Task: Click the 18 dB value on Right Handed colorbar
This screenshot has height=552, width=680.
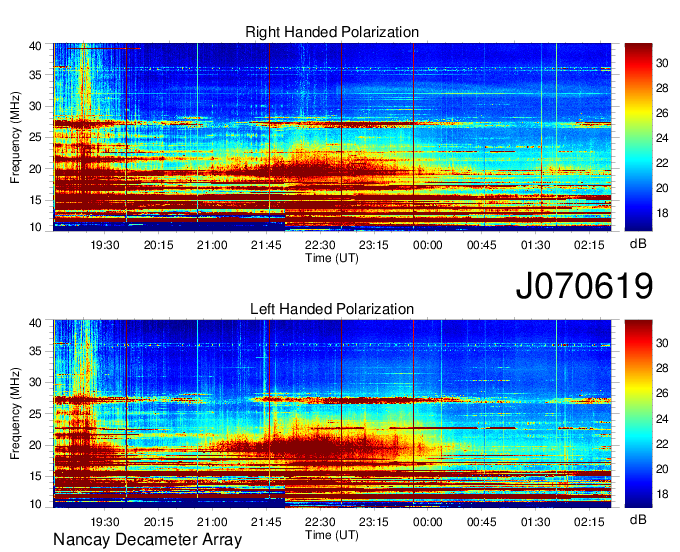Action: click(662, 213)
